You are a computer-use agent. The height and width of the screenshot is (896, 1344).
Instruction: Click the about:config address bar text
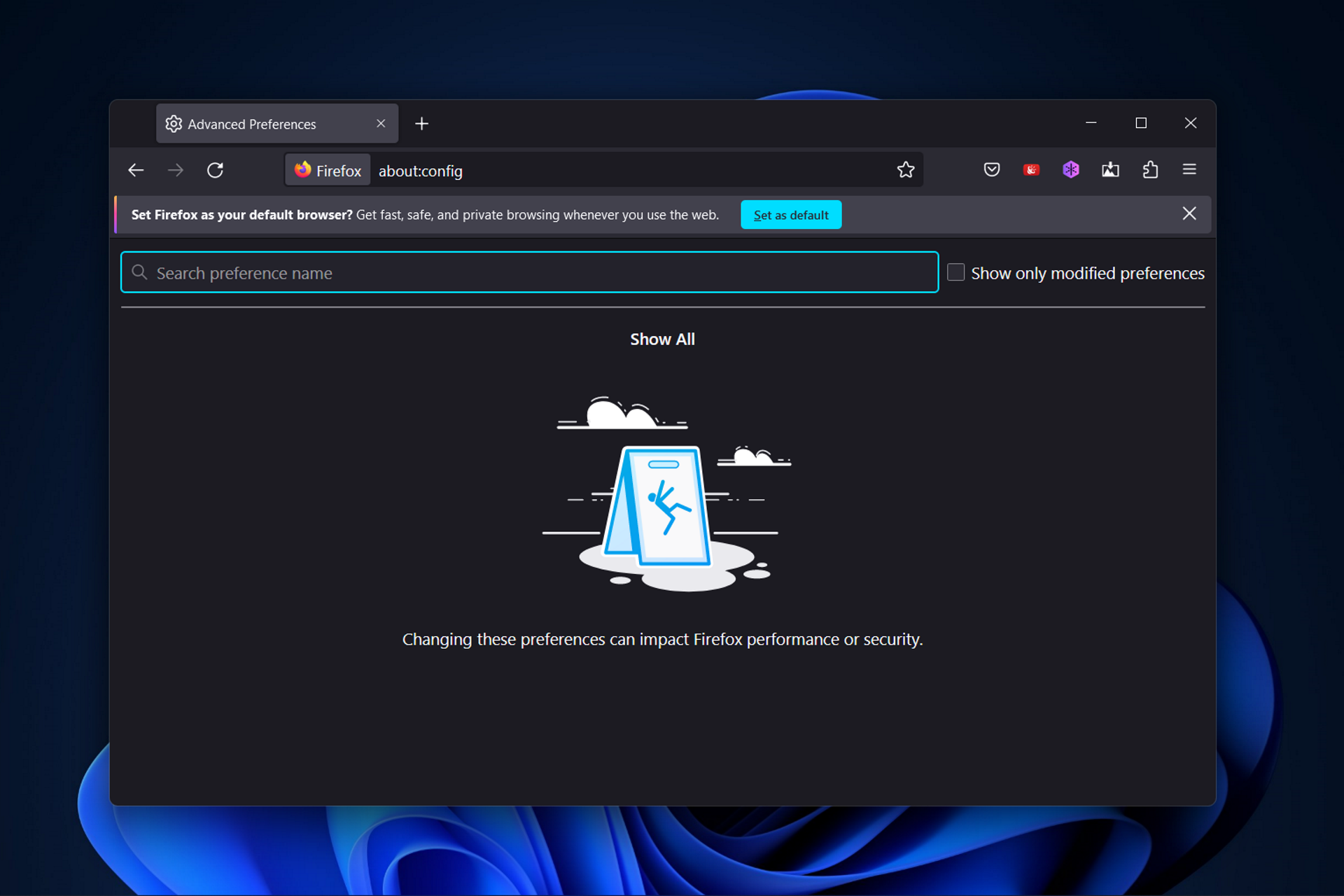pyautogui.click(x=421, y=171)
